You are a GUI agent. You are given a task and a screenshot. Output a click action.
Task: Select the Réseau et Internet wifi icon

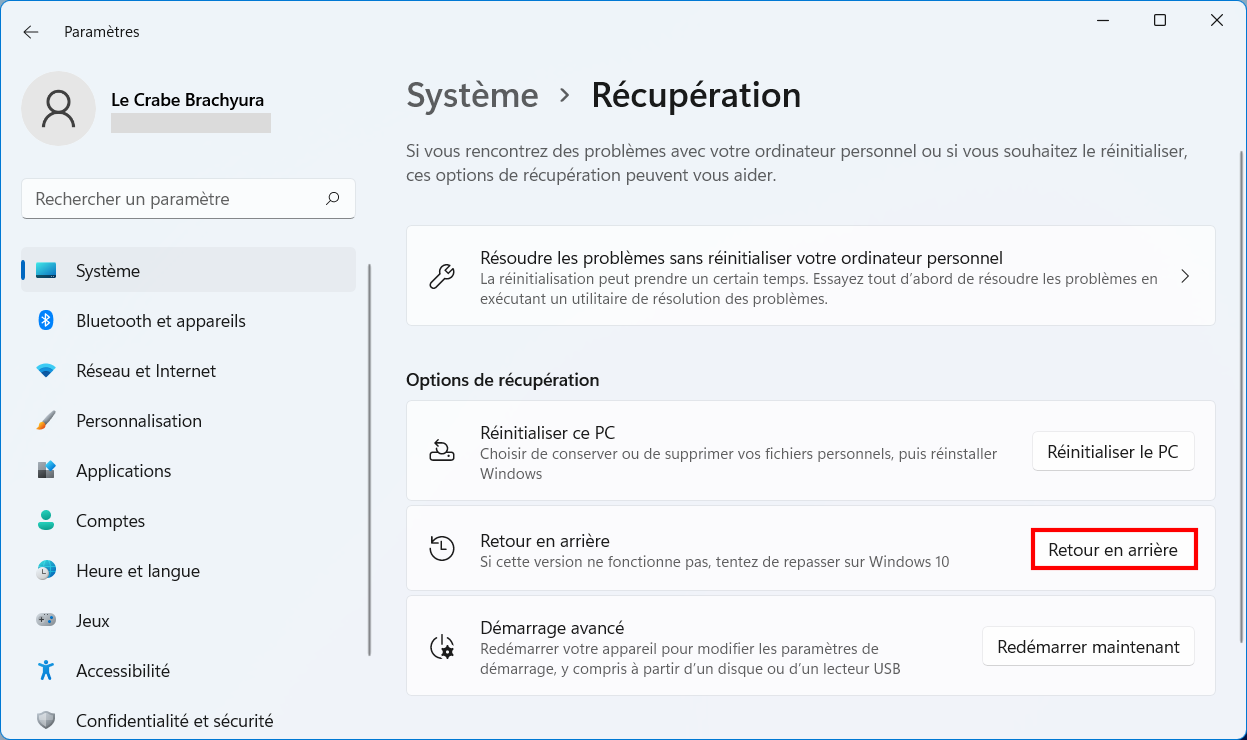(x=46, y=371)
